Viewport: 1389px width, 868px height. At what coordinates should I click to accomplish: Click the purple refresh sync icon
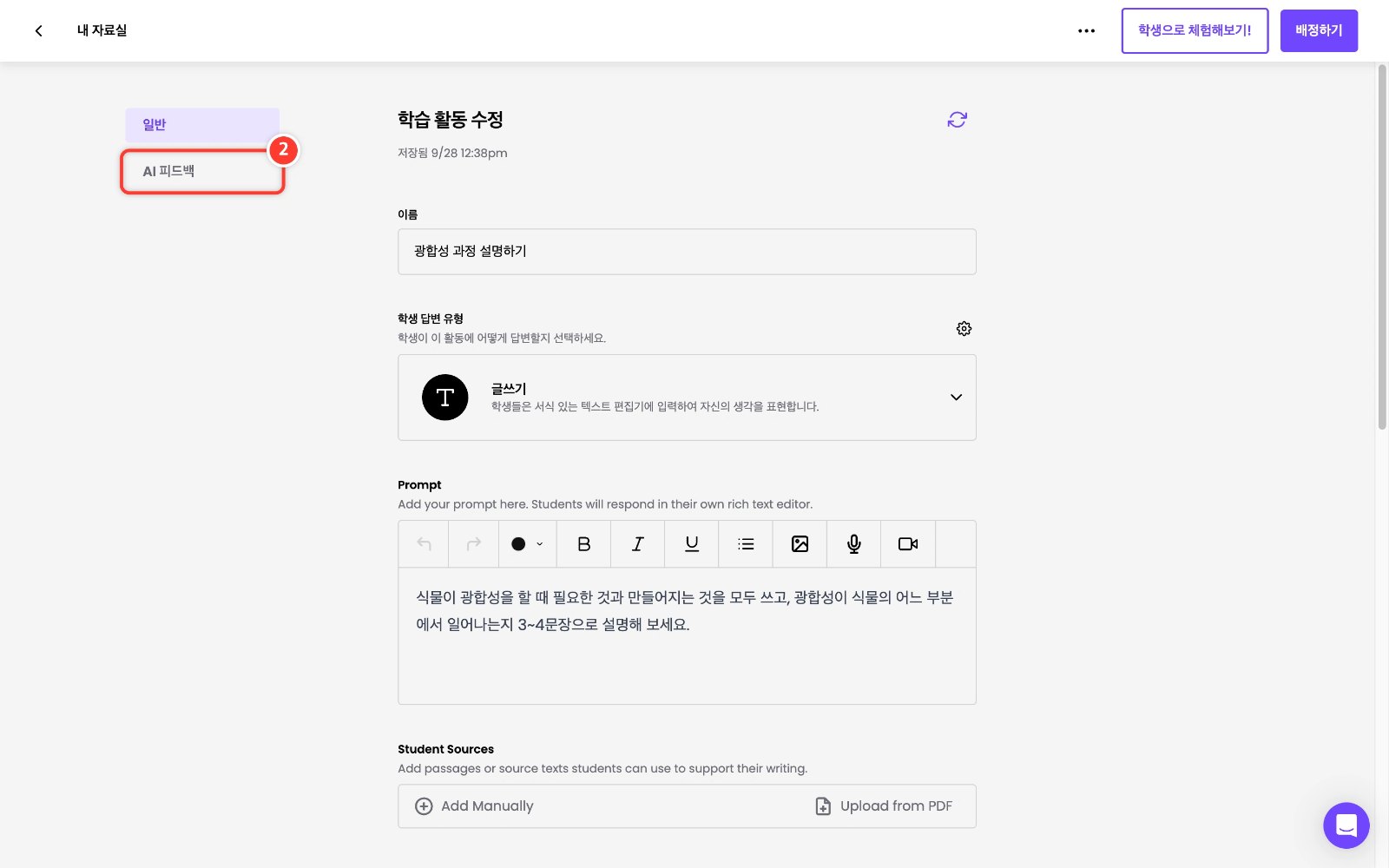(957, 120)
